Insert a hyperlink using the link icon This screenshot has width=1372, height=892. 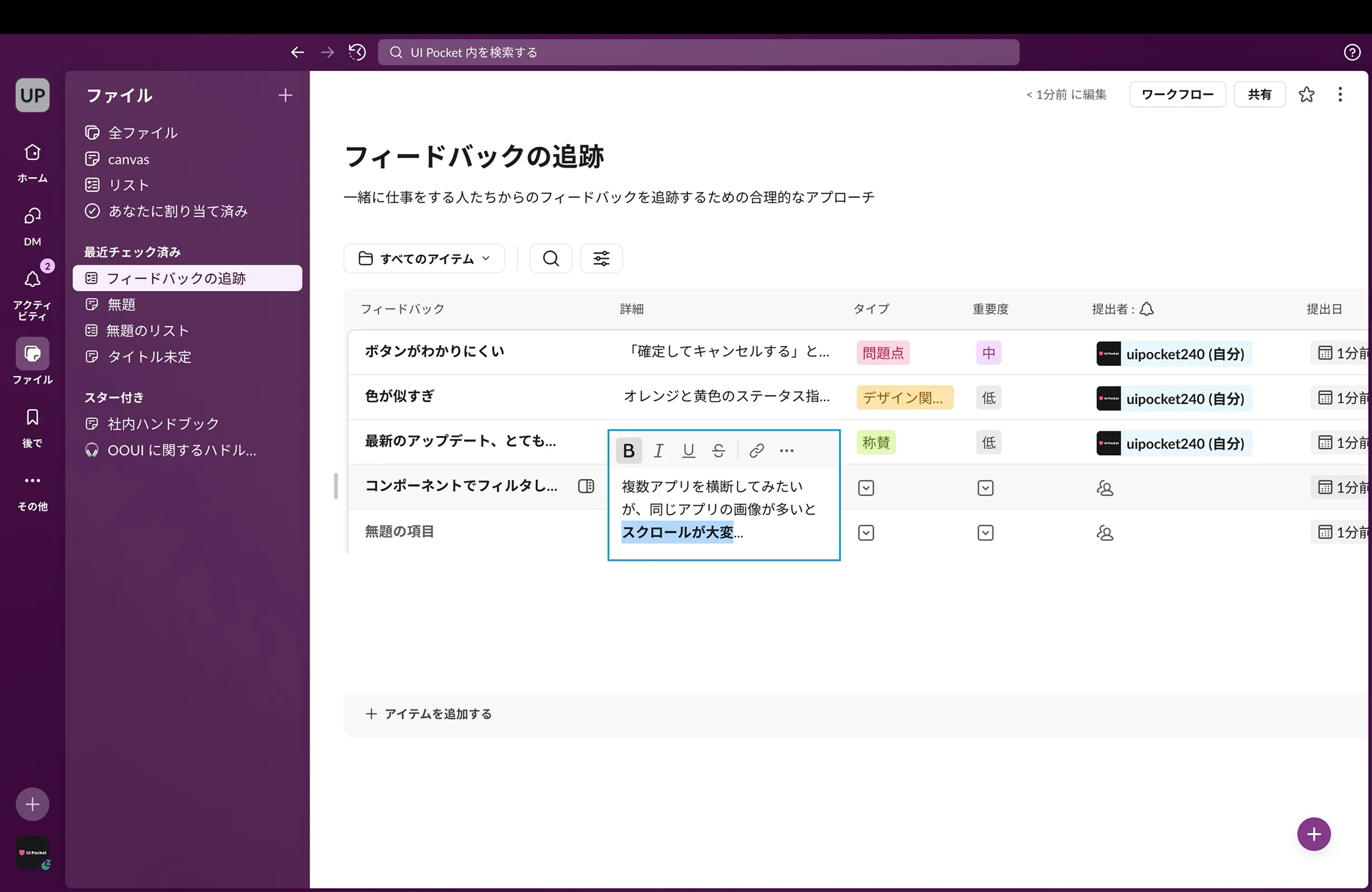point(756,450)
